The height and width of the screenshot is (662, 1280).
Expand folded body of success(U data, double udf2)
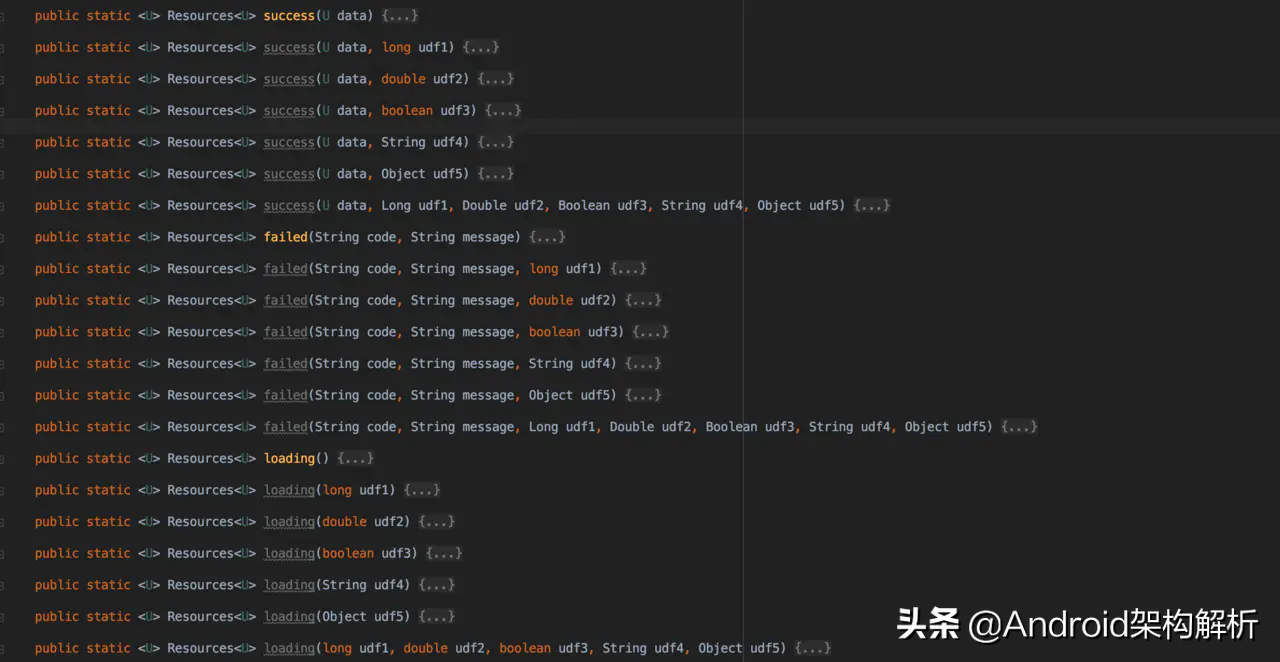click(x=496, y=79)
